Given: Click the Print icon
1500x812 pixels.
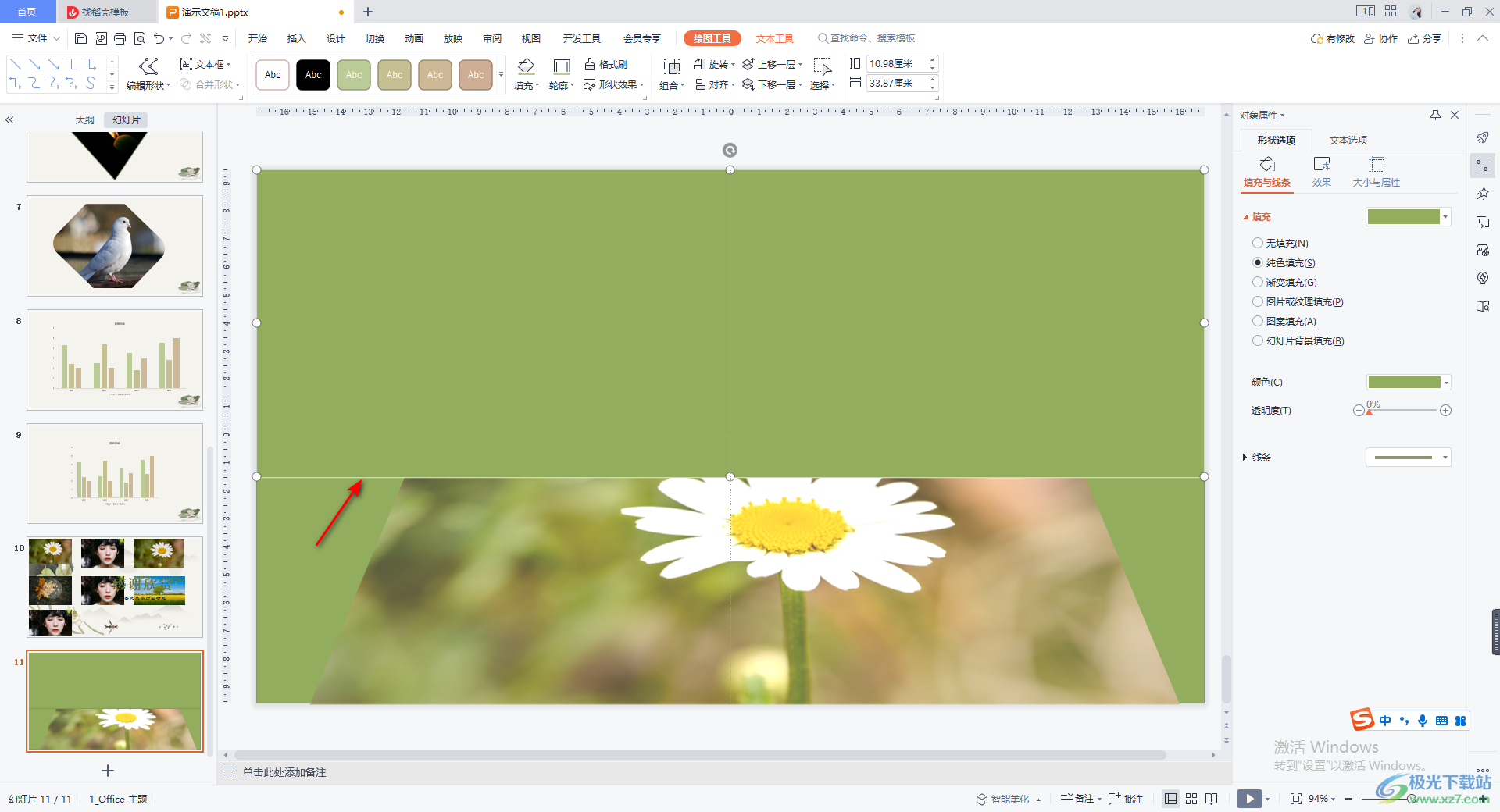Looking at the screenshot, I should point(120,38).
